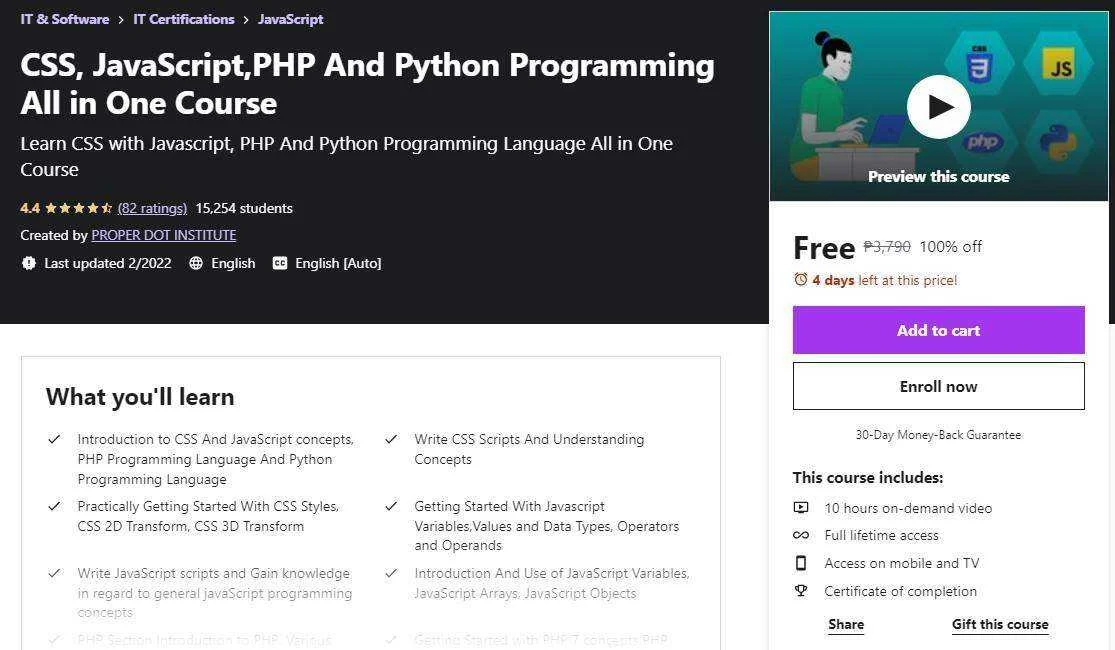The width and height of the screenshot is (1115, 650).
Task: Click the on-demand video icon
Action: click(801, 508)
